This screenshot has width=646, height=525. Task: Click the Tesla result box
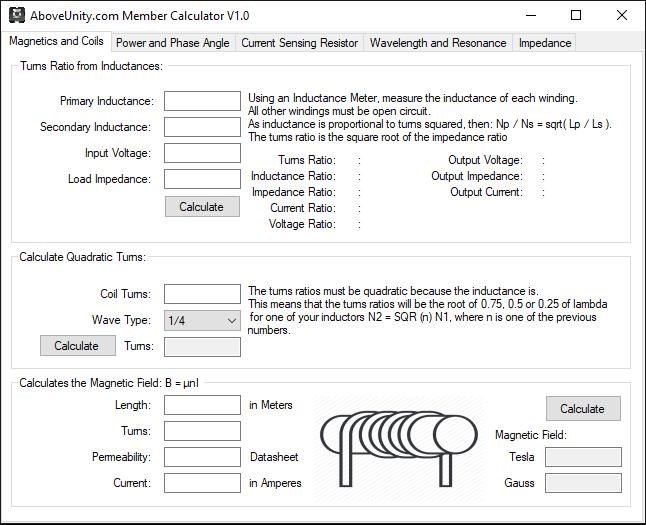click(583, 457)
